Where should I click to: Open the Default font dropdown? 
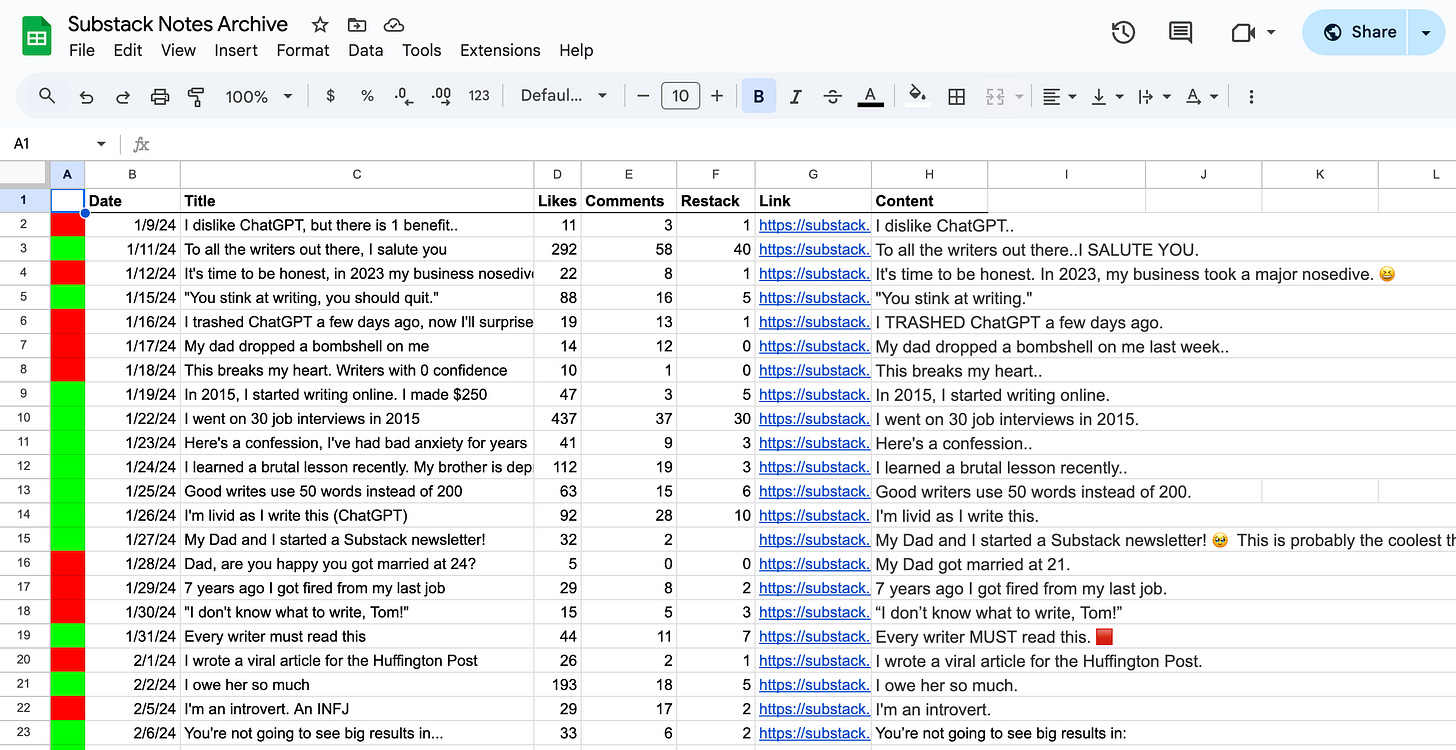[x=564, y=96]
